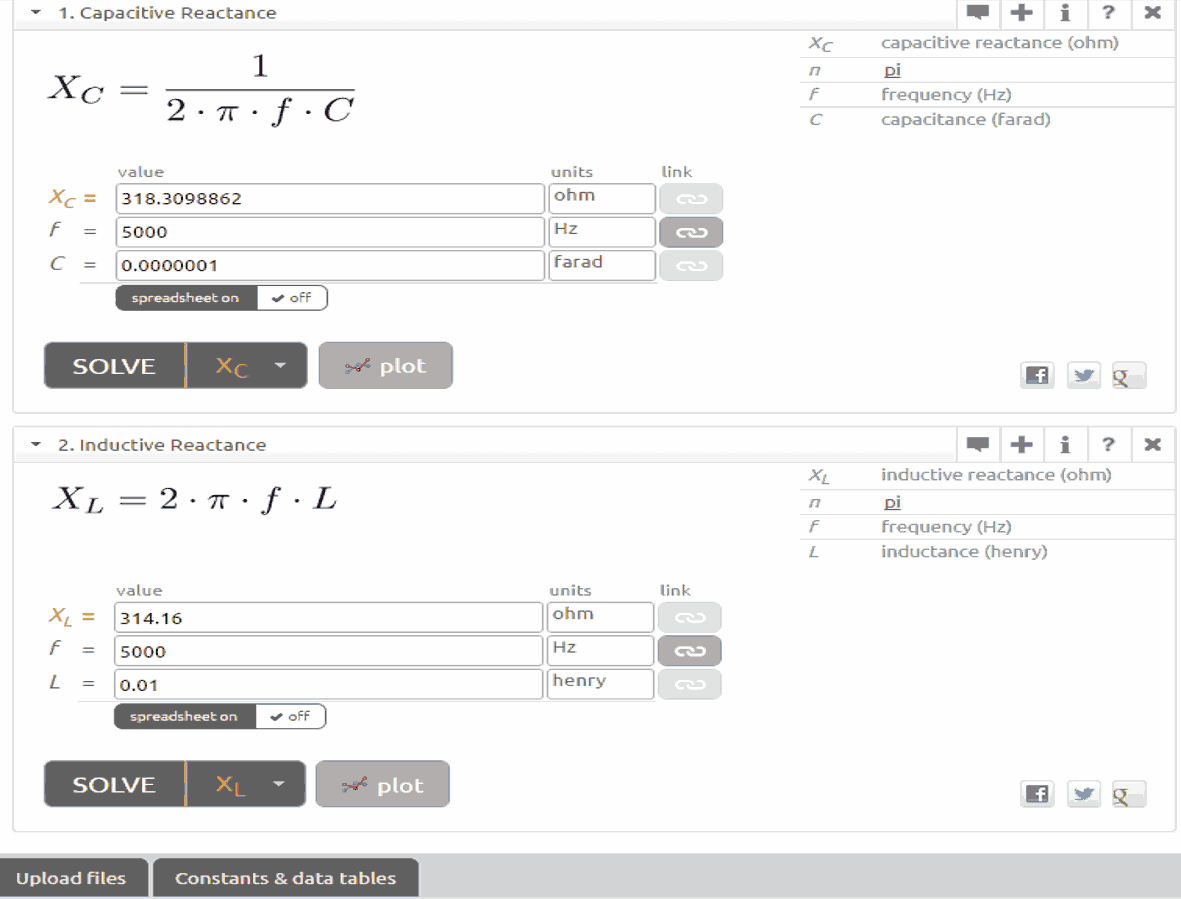Click link icon for capacitance C row

click(x=690, y=265)
